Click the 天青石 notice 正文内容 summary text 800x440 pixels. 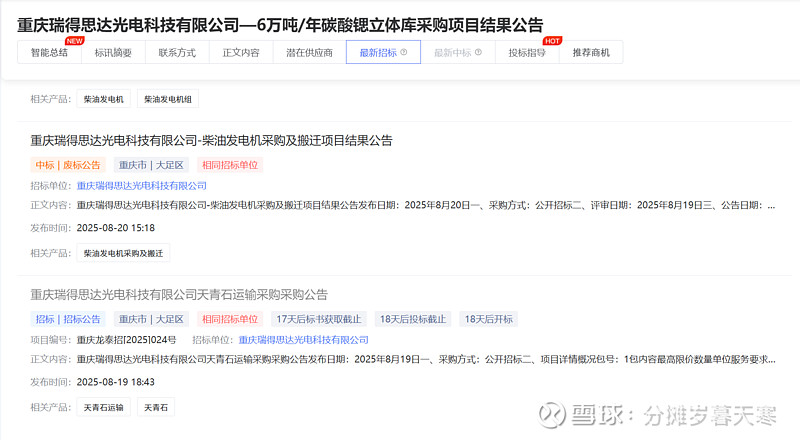(426, 359)
